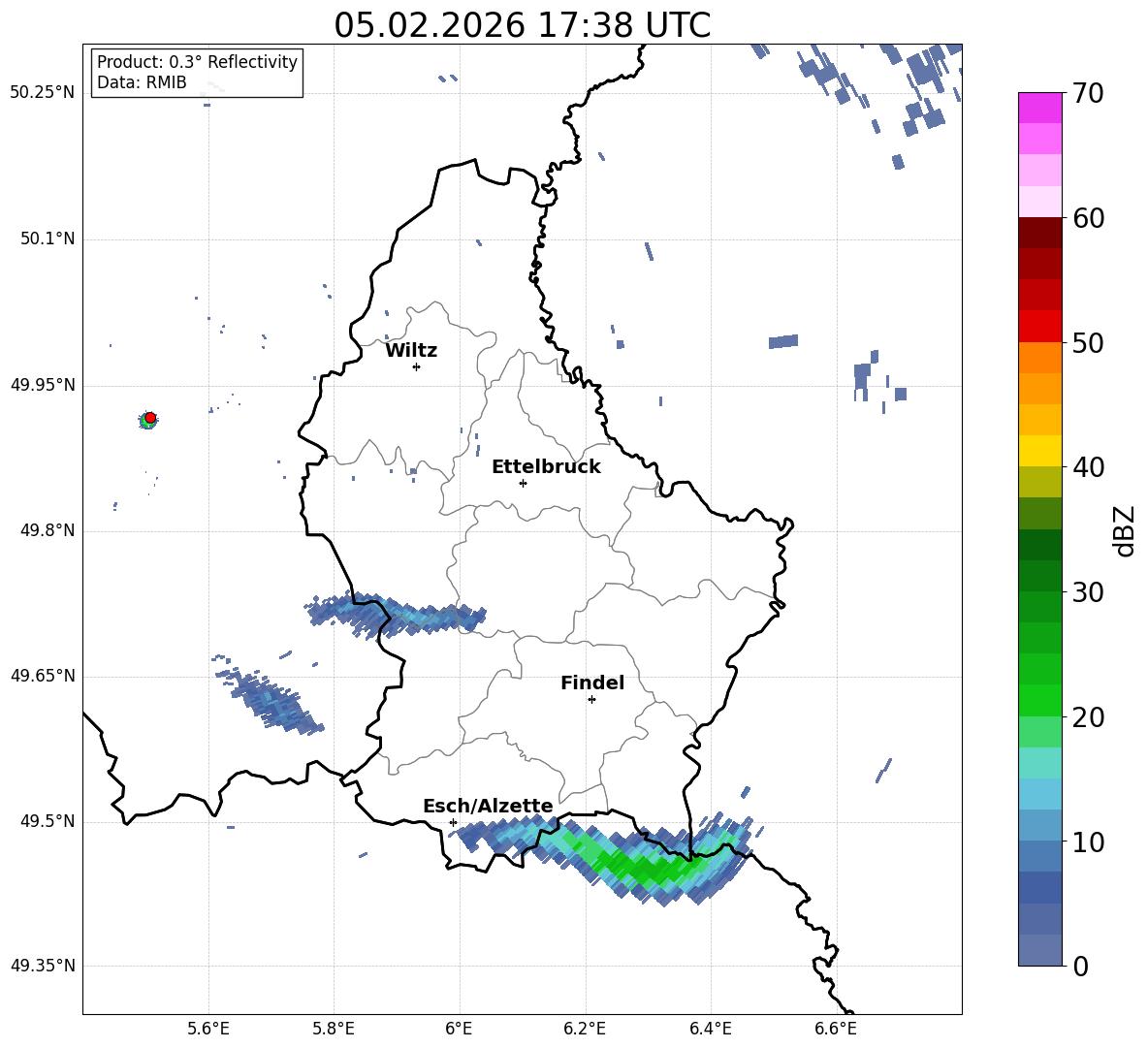1148x1048 pixels.
Task: Click the colorbar value 50
Action: click(1088, 343)
